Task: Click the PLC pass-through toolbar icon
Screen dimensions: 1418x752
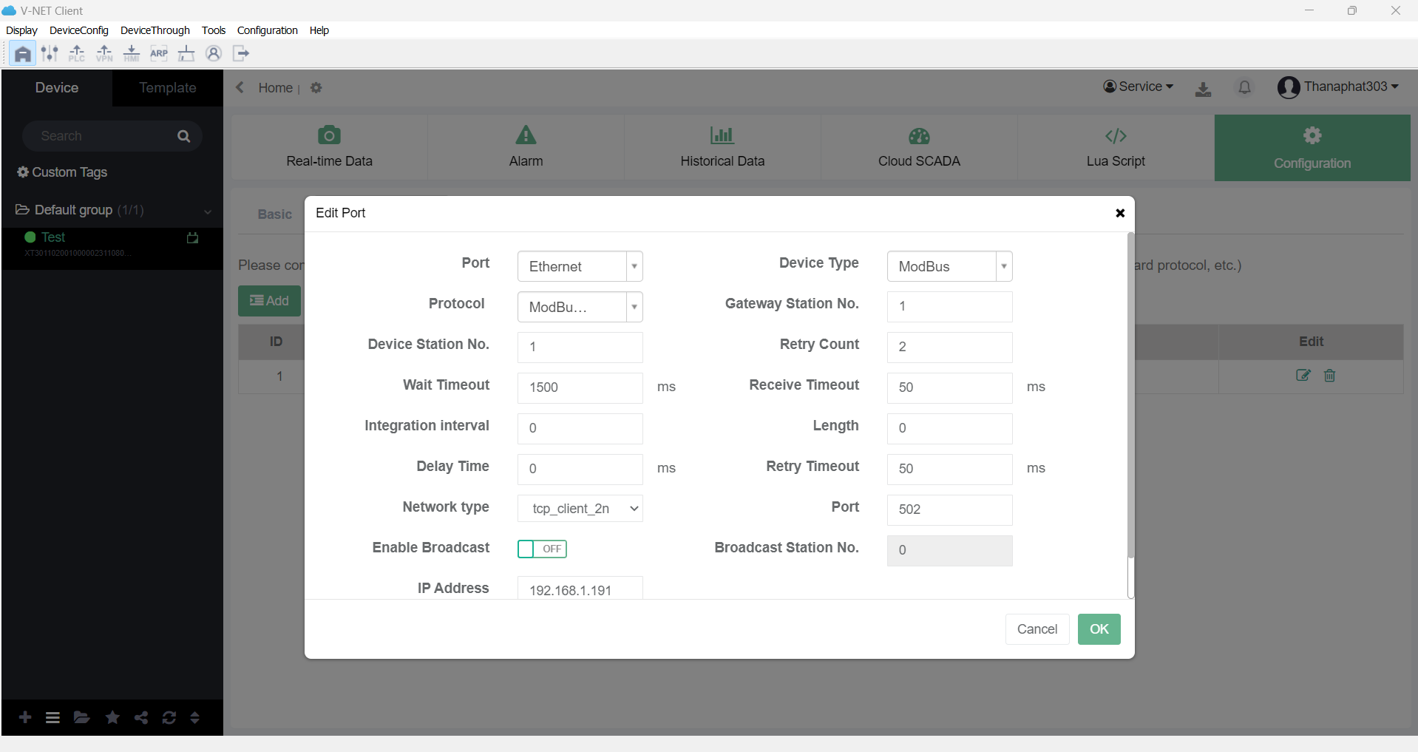Action: tap(77, 54)
